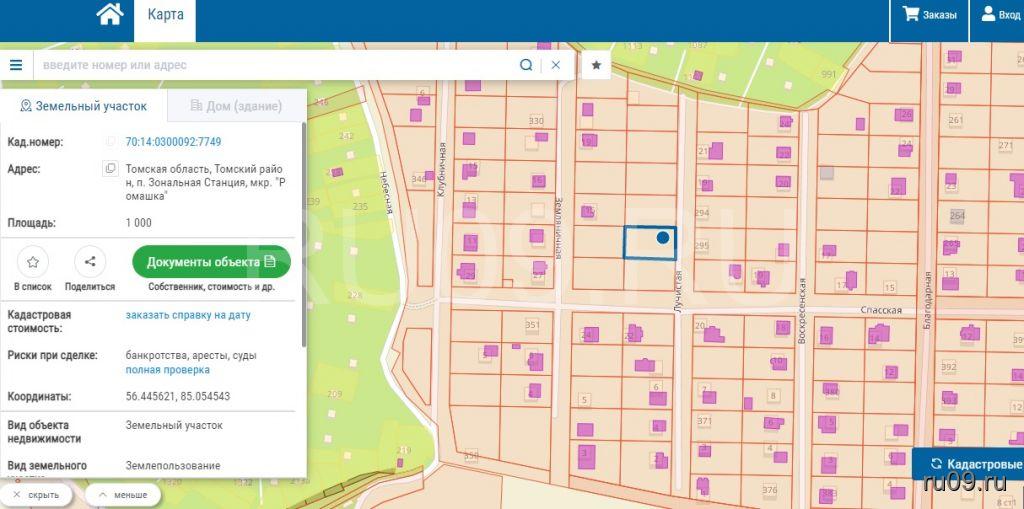Image resolution: width=1024 pixels, height=509 pixels.
Task: Clear the search field with X icon
Action: [556, 65]
